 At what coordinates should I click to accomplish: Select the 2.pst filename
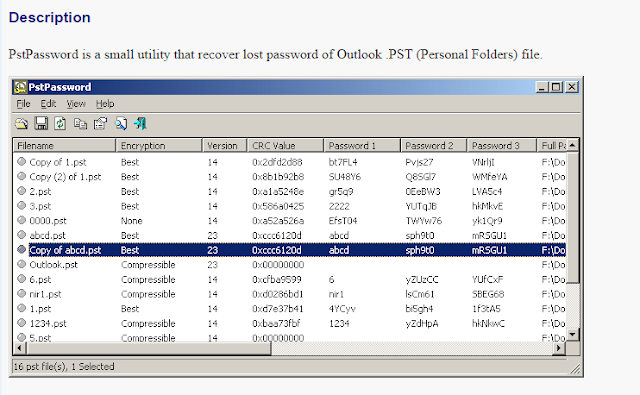tap(40, 191)
